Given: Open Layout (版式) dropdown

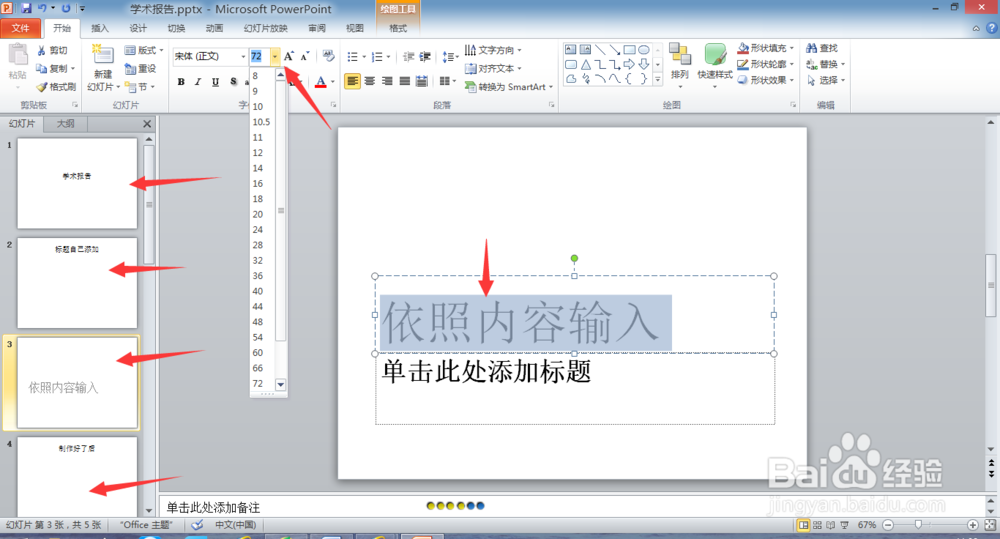Looking at the screenshot, I should pyautogui.click(x=144, y=50).
